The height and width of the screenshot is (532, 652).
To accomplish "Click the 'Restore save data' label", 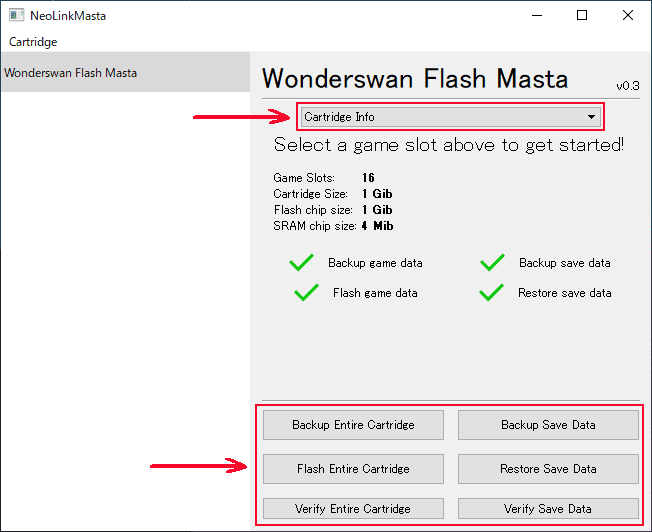I will (x=565, y=293).
